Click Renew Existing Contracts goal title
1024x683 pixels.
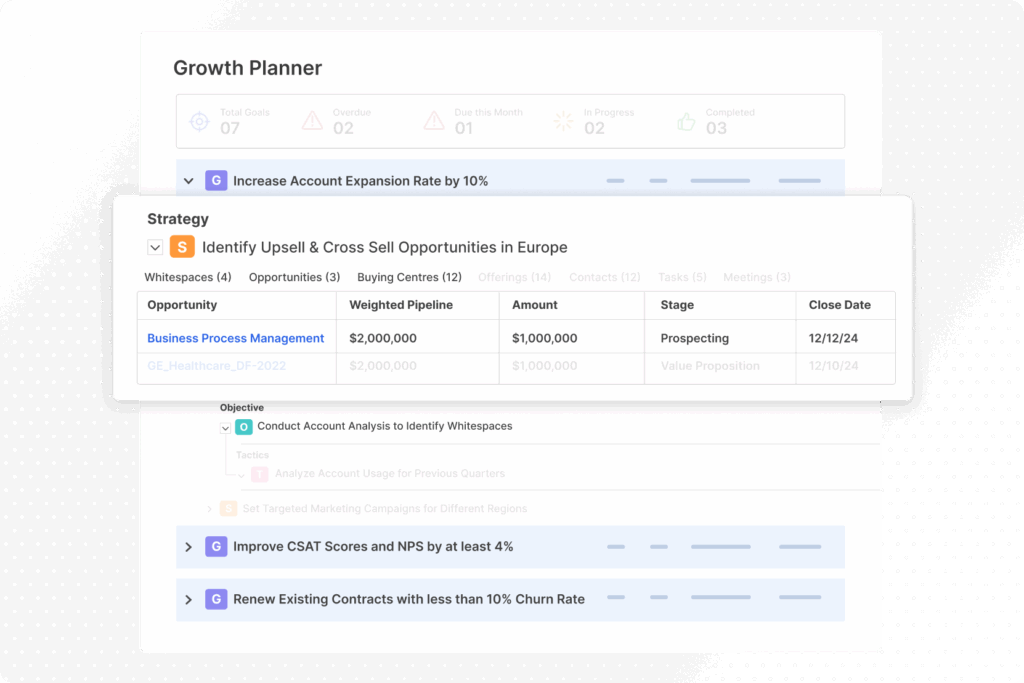pyautogui.click(x=409, y=599)
